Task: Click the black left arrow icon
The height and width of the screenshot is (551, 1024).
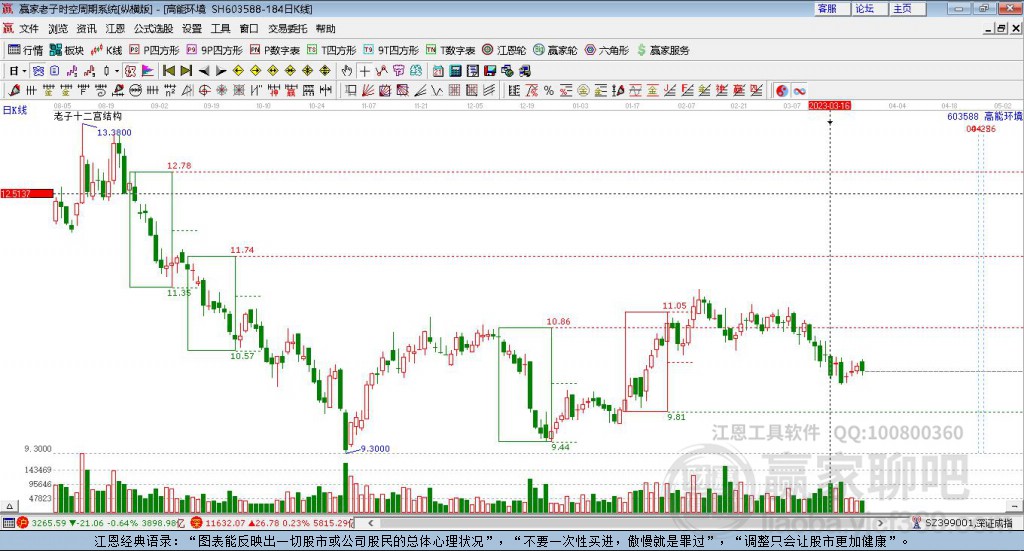Action: coord(204,71)
